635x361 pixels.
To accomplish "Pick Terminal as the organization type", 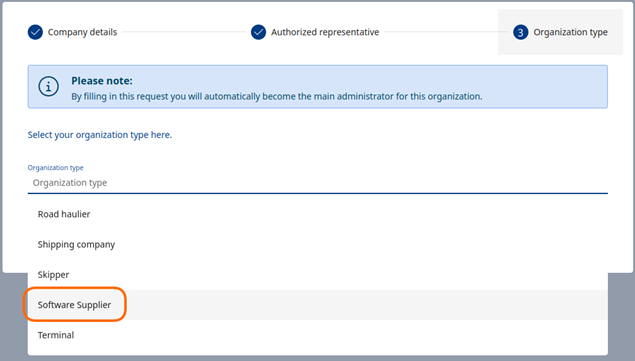I will tap(318, 335).
